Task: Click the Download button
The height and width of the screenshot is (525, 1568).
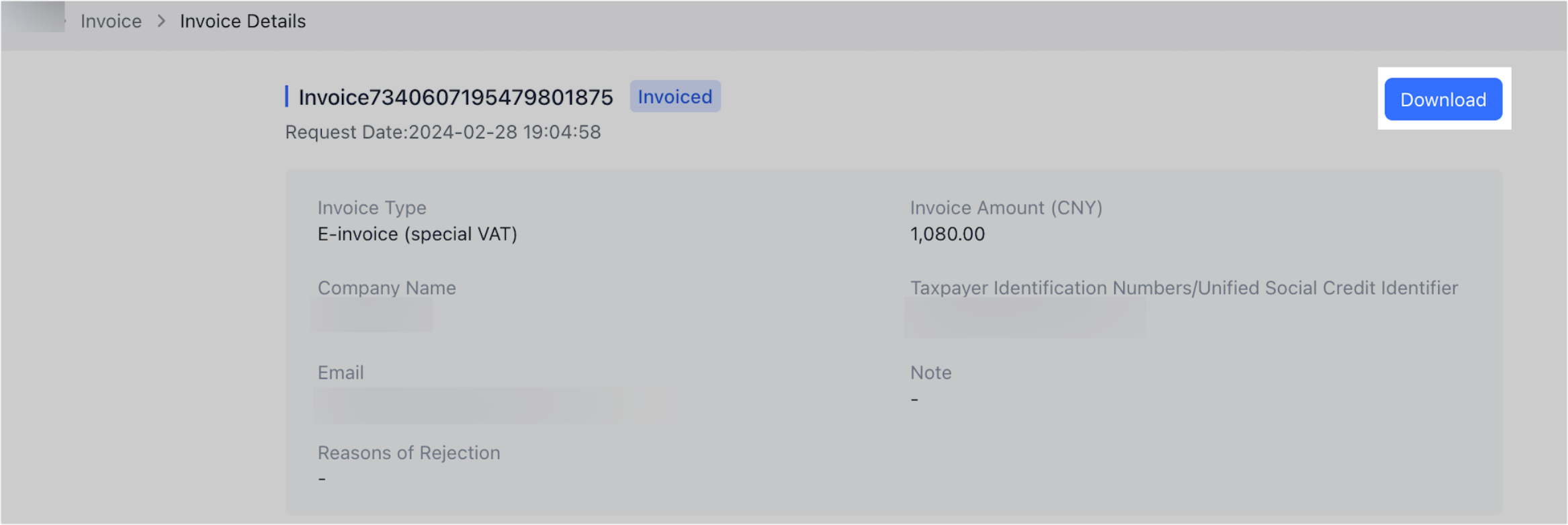Action: pyautogui.click(x=1442, y=99)
